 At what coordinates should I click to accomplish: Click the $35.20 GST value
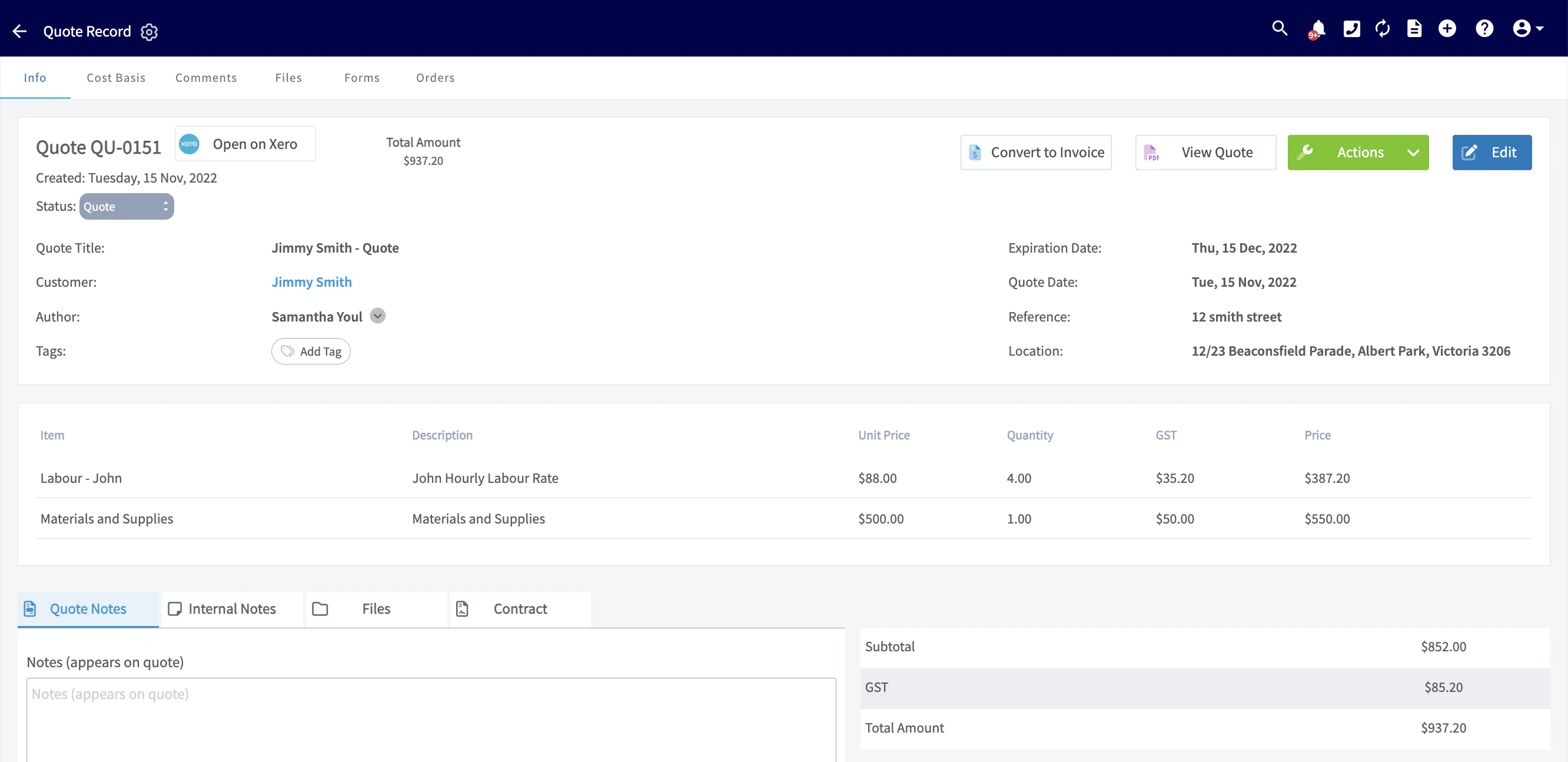pyautogui.click(x=1175, y=478)
